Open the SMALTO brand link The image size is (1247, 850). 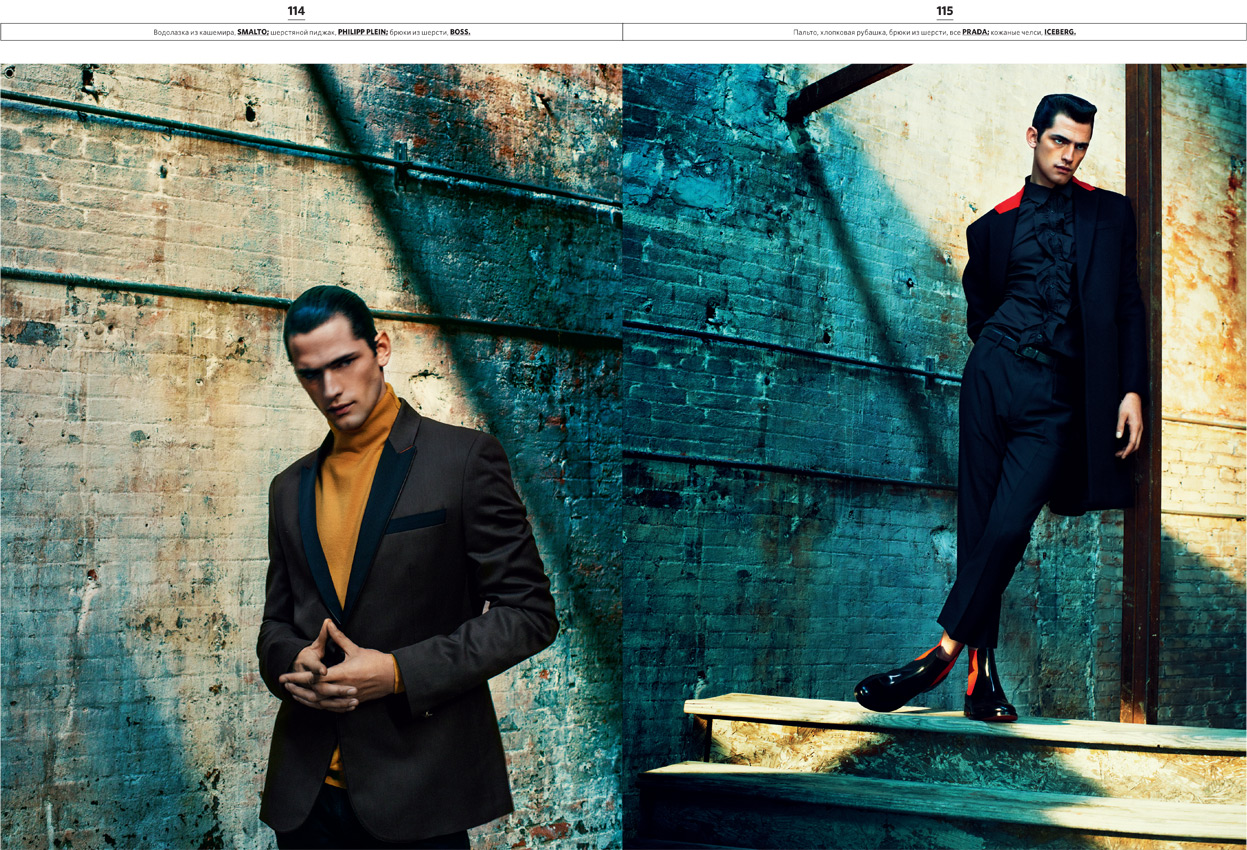(x=253, y=32)
